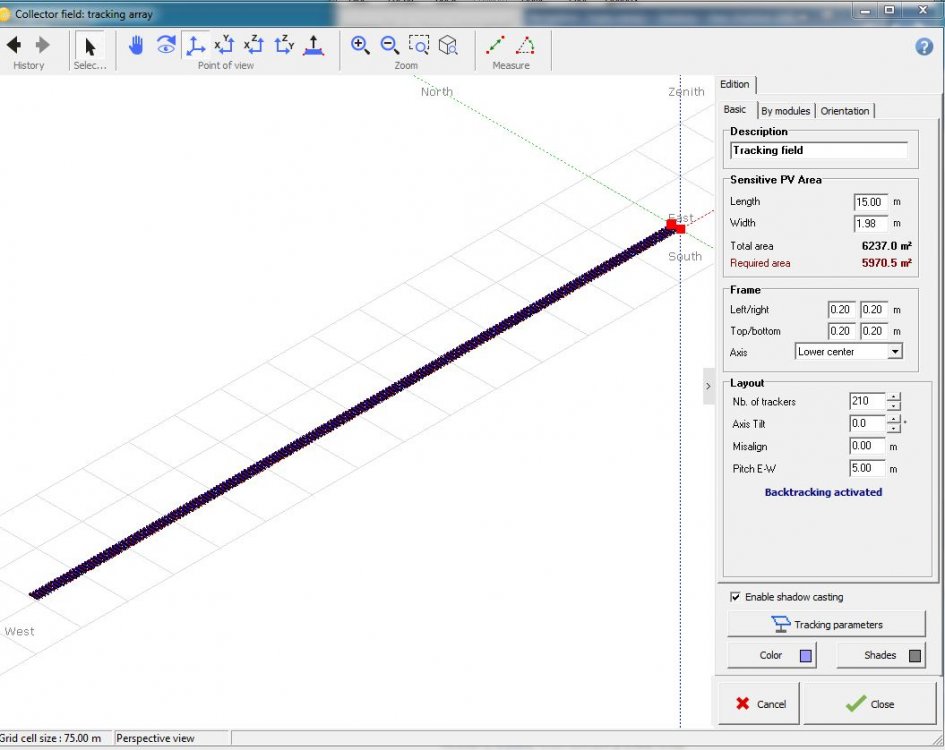Open Tracking parameters
This screenshot has width=945, height=750.
[826, 625]
